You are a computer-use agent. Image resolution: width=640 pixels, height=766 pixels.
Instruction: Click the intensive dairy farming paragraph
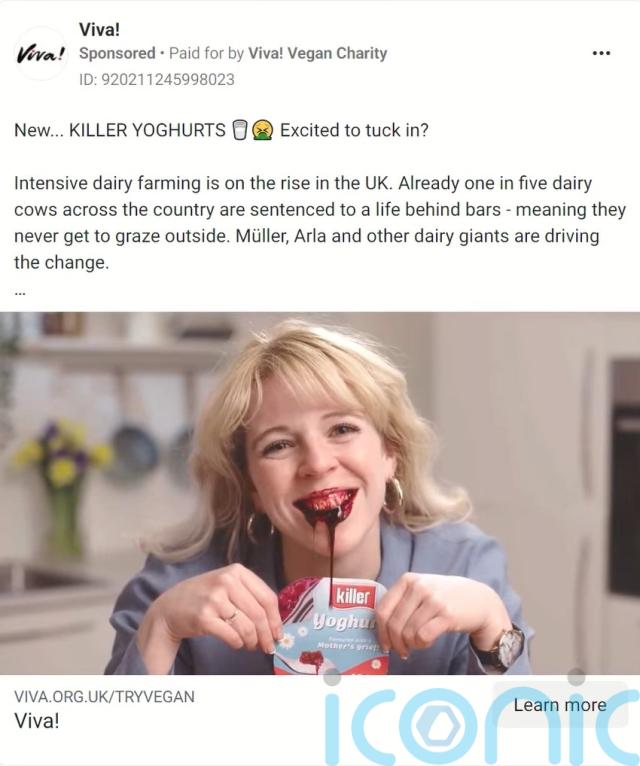pos(320,223)
